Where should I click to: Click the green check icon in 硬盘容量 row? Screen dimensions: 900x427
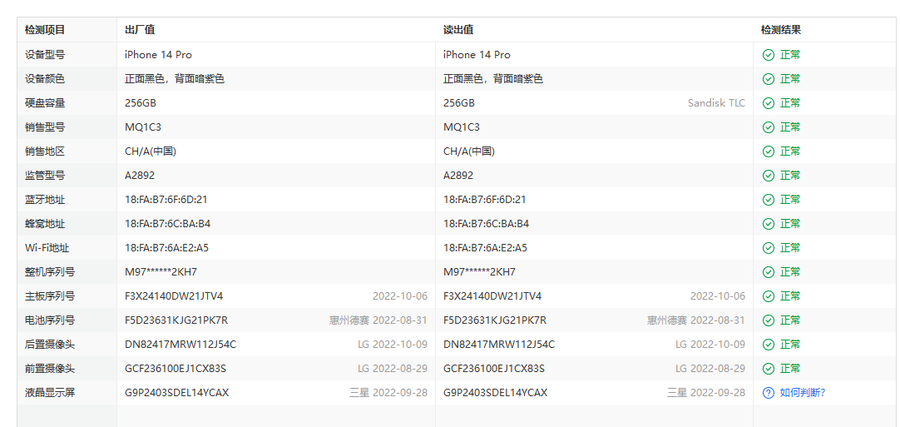768,103
